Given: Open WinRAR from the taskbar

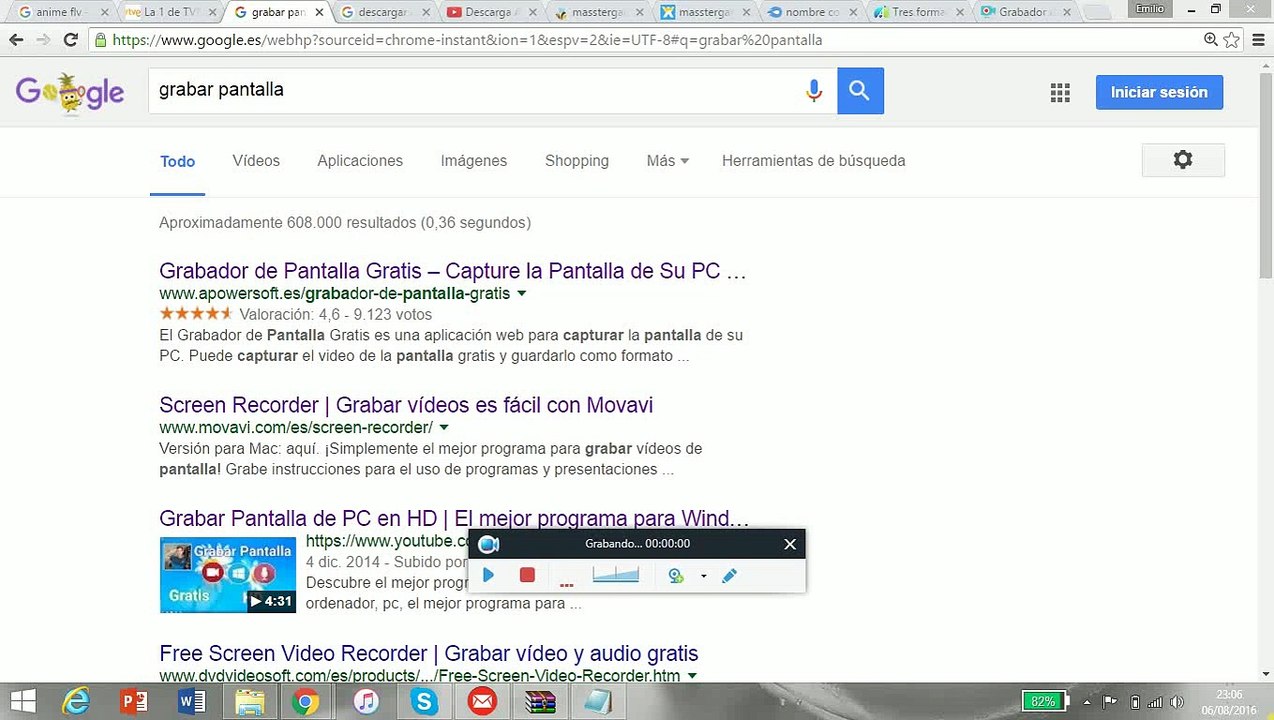Looking at the screenshot, I should pyautogui.click(x=540, y=701).
